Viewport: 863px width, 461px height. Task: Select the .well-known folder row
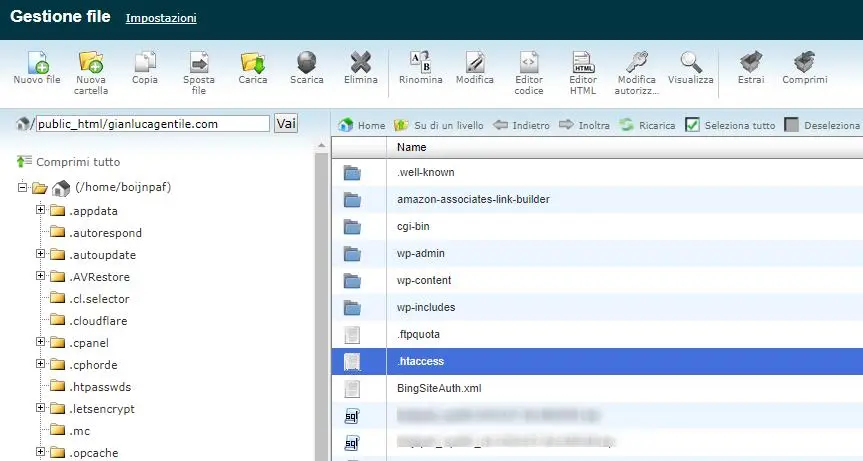coord(597,173)
